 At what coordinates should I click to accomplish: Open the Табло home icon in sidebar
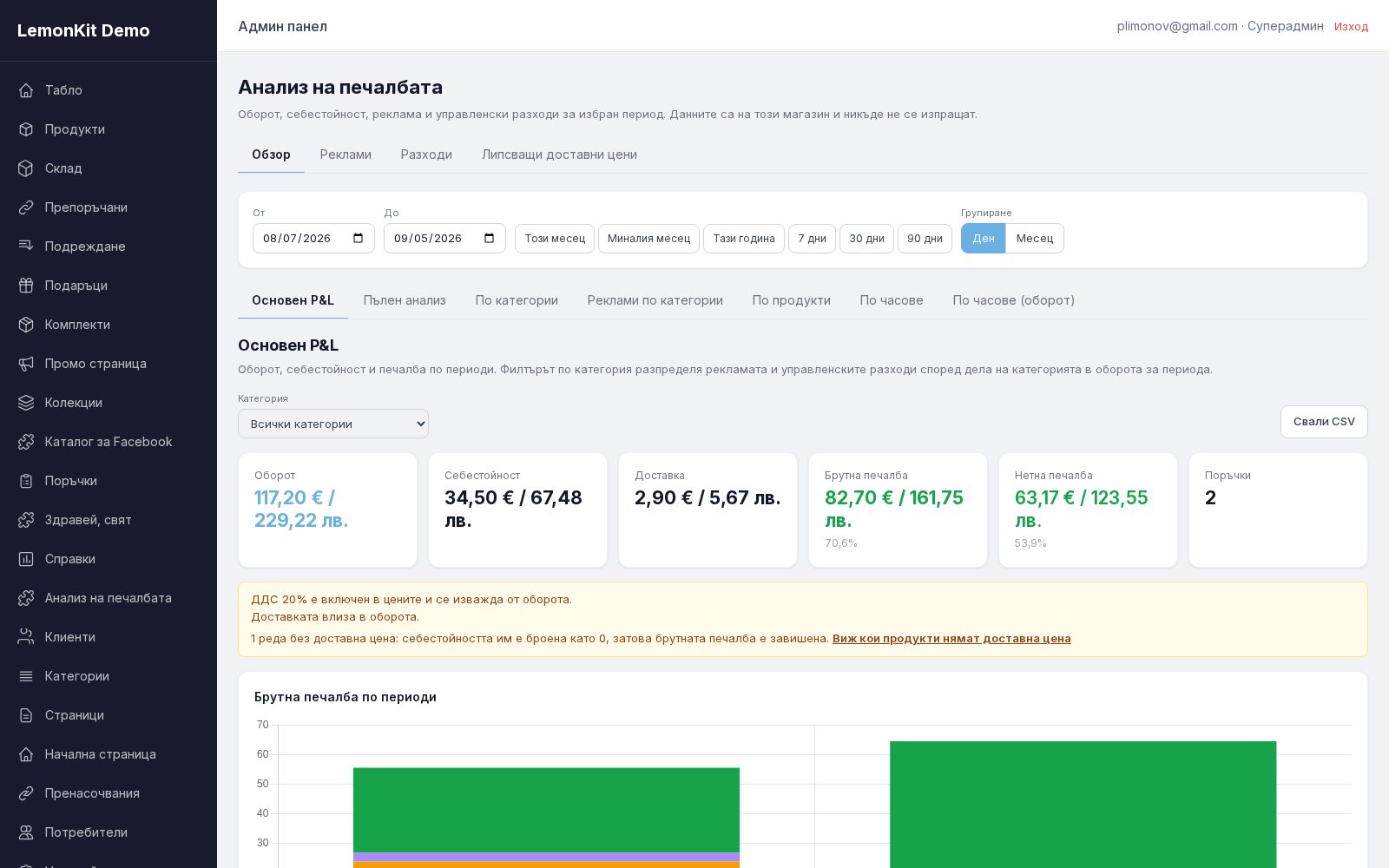pyautogui.click(x=26, y=90)
